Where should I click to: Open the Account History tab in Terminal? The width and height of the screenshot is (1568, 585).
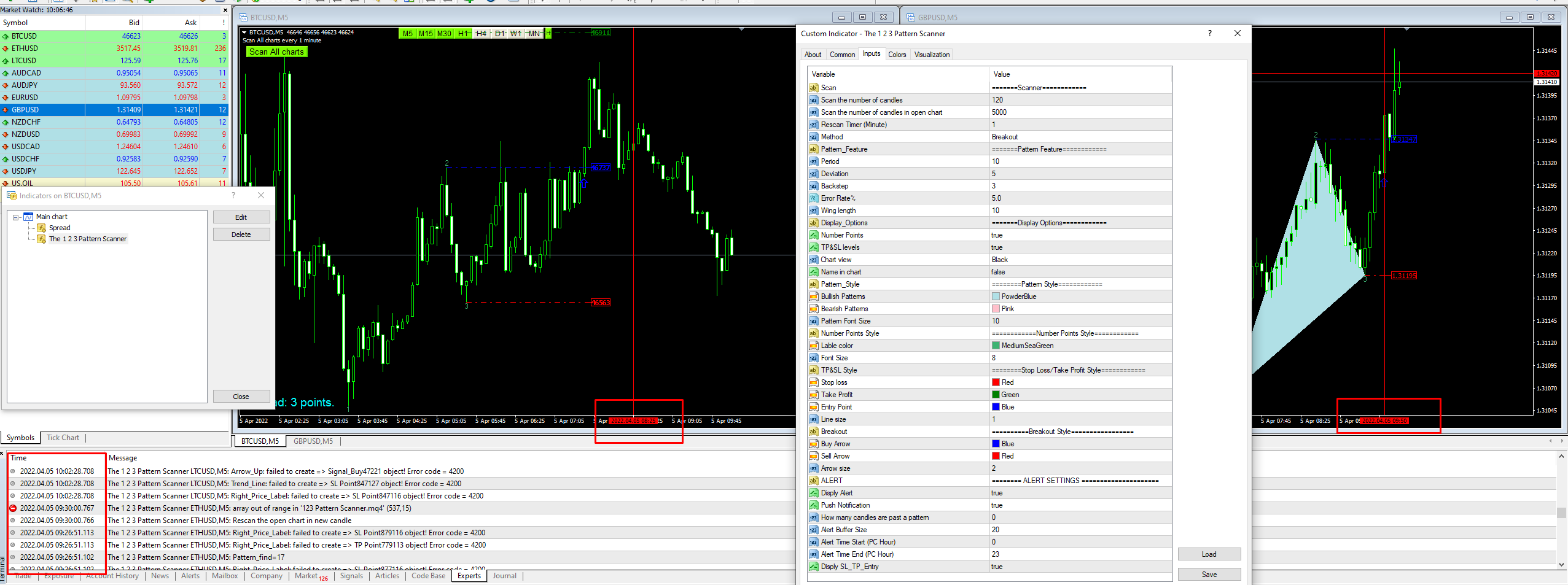tap(112, 576)
